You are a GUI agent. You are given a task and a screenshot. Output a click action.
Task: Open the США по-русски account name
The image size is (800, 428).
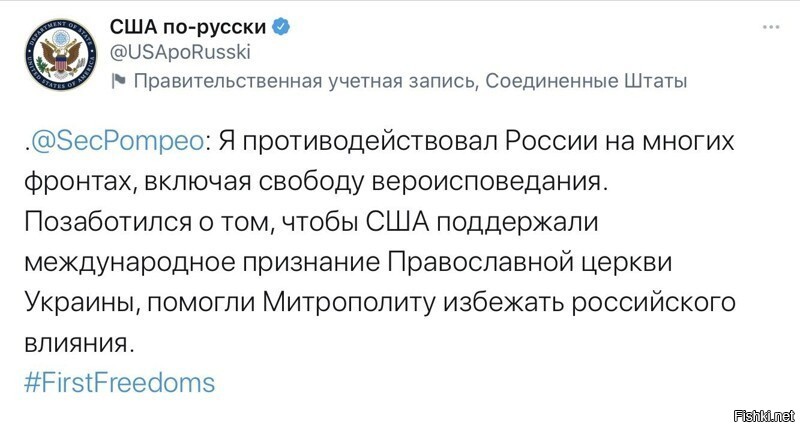[x=188, y=27]
